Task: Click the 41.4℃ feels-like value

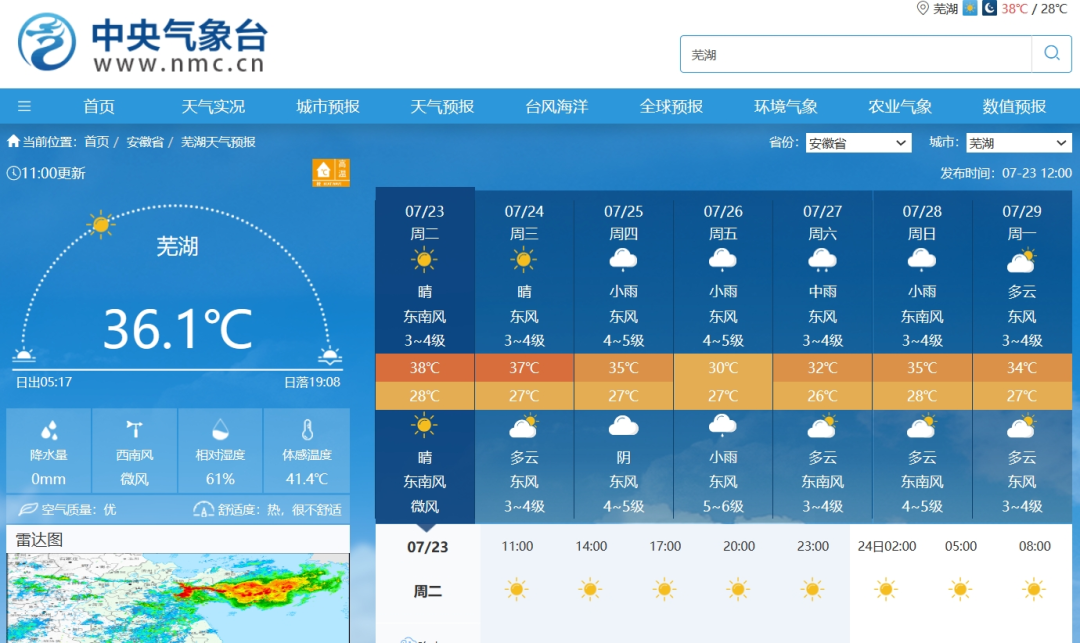Action: tap(307, 478)
